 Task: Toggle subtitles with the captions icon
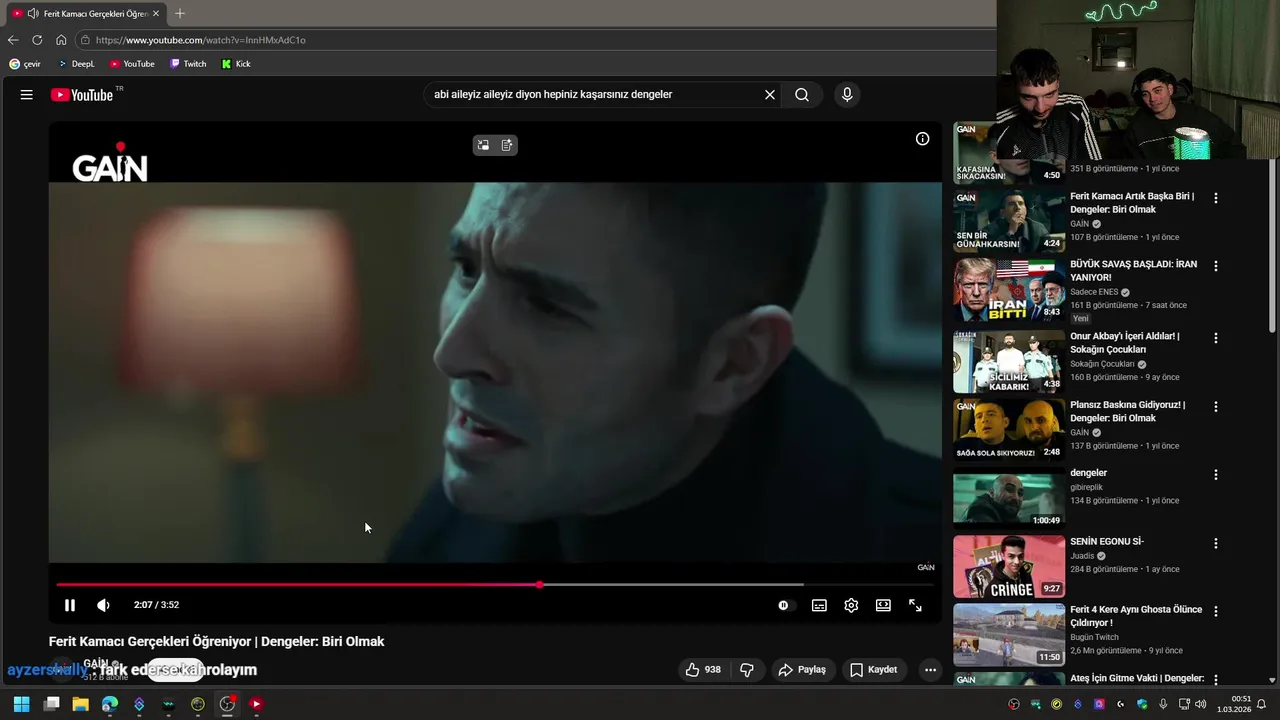[819, 605]
